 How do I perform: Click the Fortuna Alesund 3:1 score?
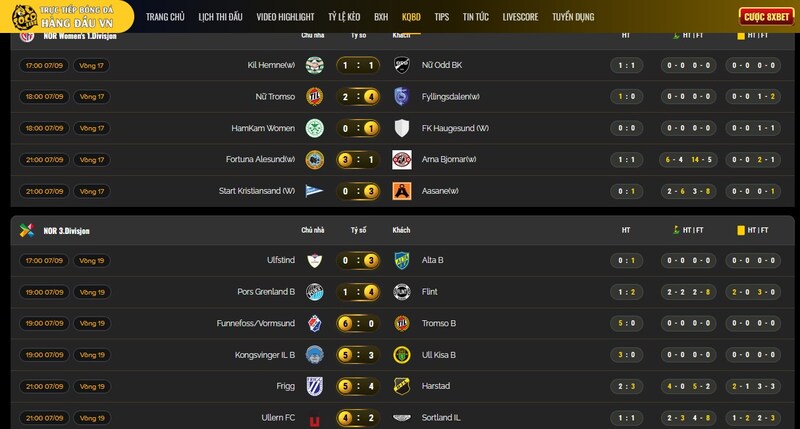pos(358,160)
